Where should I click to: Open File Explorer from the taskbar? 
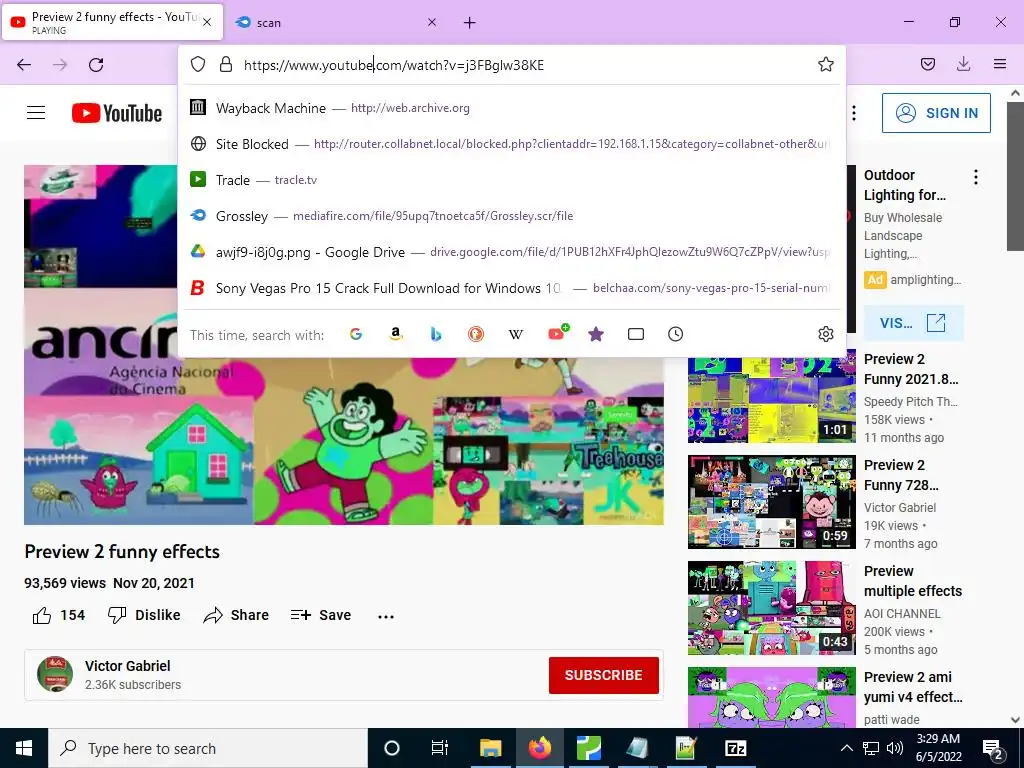click(490, 748)
